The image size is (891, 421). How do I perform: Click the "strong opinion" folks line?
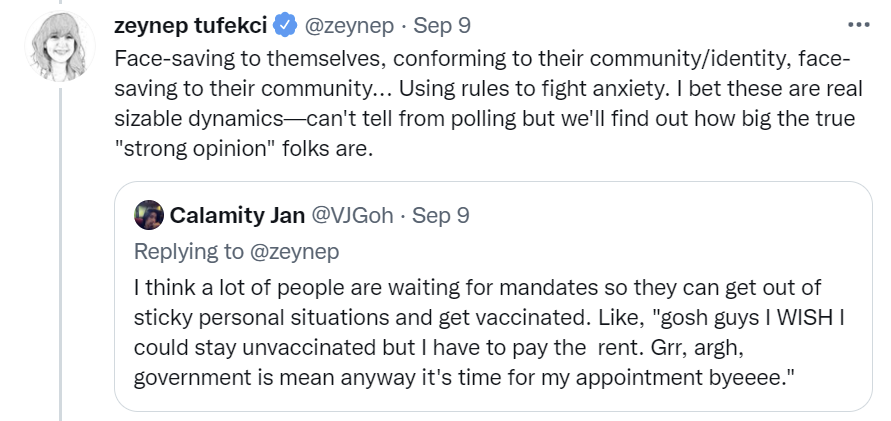click(x=244, y=149)
